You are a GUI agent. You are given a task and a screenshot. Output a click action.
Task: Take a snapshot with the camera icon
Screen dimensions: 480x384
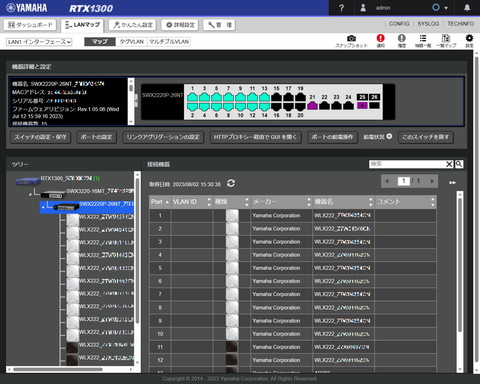(351, 38)
